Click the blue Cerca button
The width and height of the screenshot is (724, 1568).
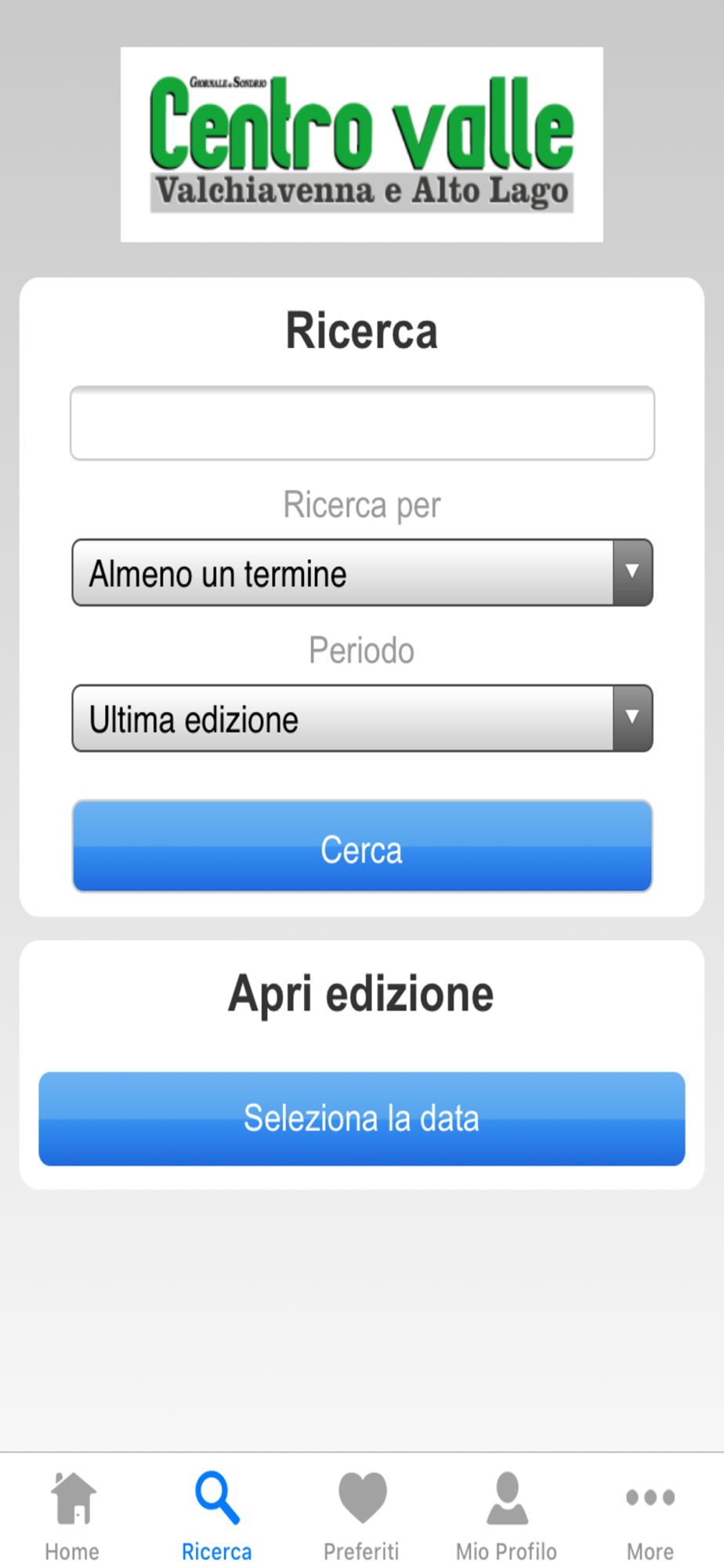coord(362,846)
